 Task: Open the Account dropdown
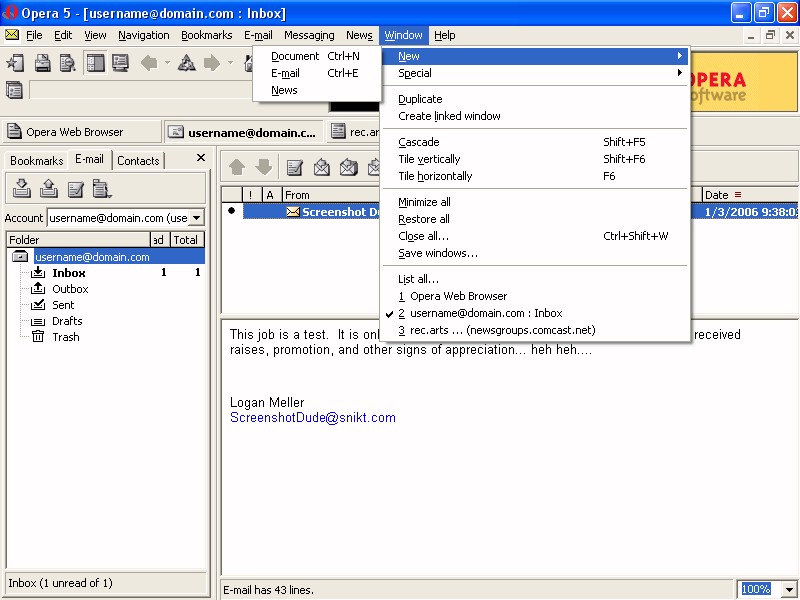(196, 218)
